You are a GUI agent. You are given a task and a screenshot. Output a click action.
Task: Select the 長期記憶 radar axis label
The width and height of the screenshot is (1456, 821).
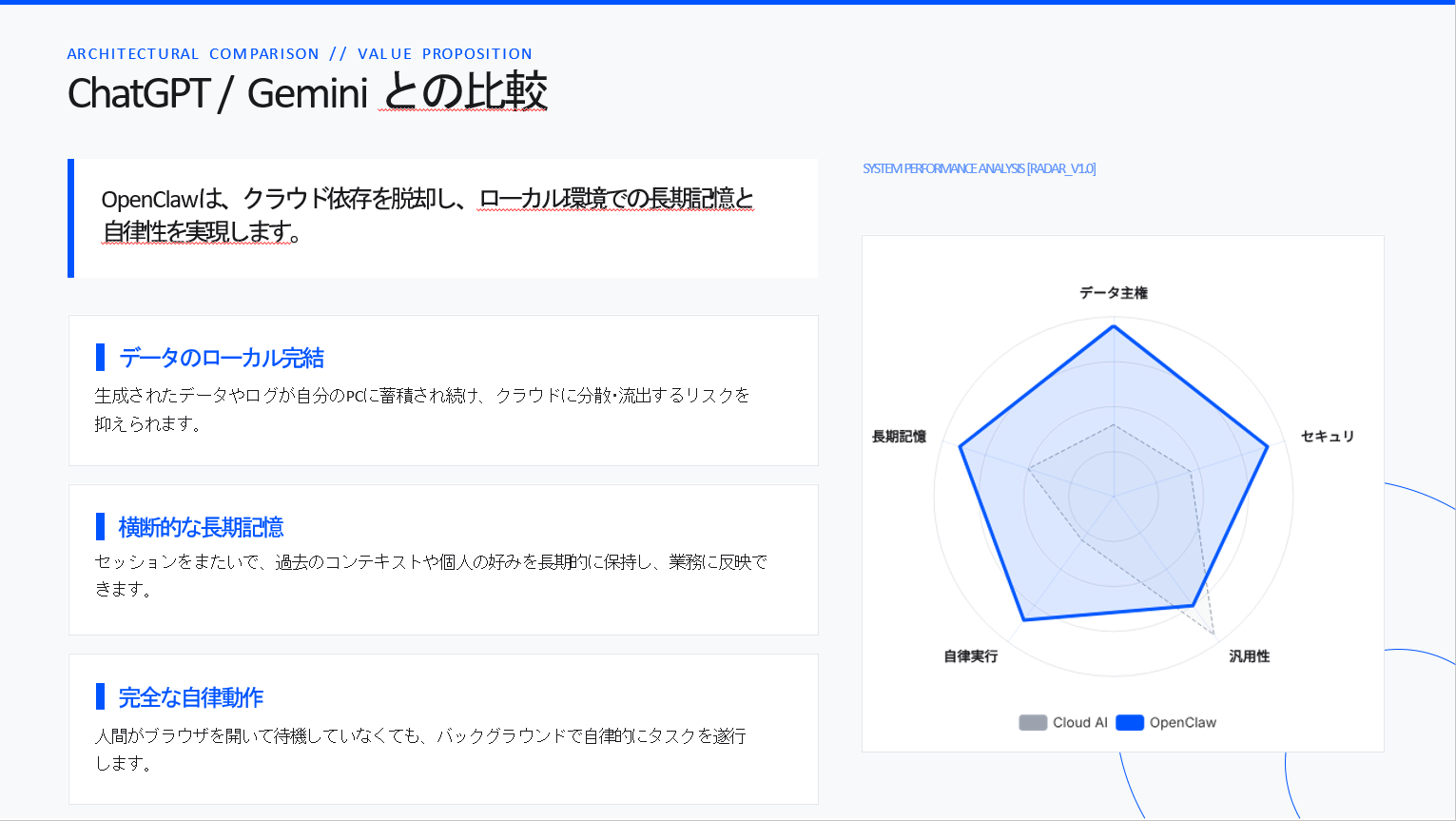coord(899,437)
